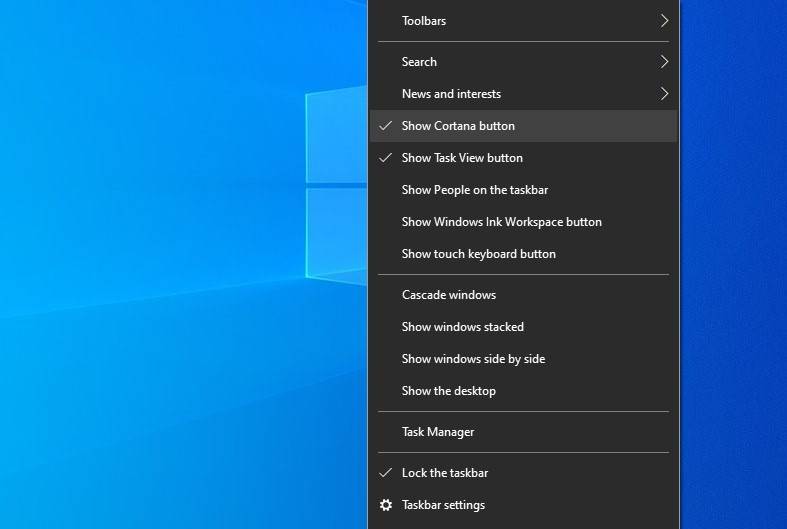Expand the chevron next to Toolbars
787x529 pixels.
[x=664, y=21]
